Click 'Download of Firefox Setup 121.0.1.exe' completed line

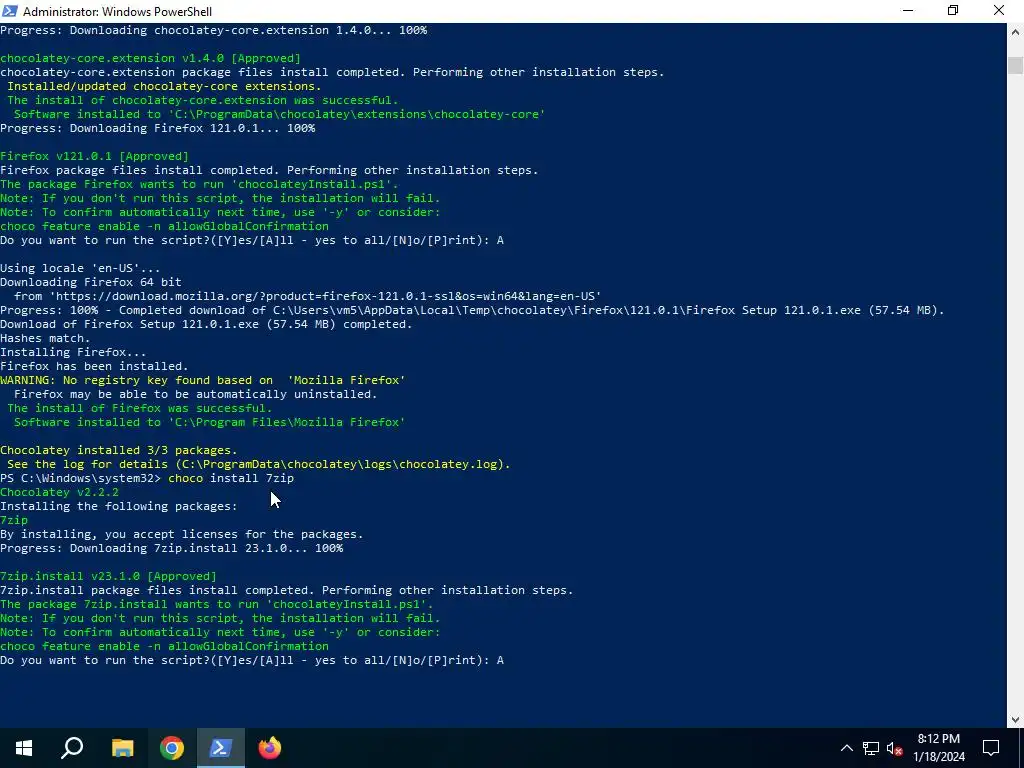tap(206, 324)
